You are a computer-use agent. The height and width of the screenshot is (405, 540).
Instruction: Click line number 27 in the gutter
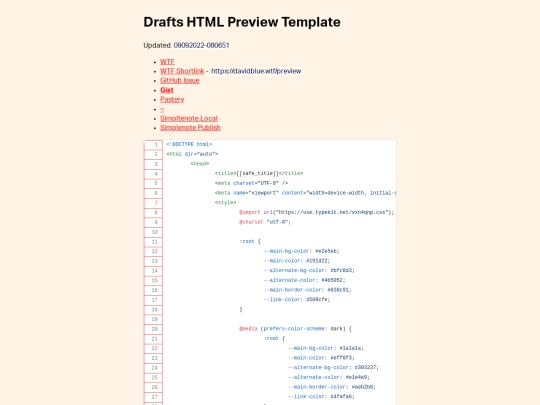(x=153, y=397)
